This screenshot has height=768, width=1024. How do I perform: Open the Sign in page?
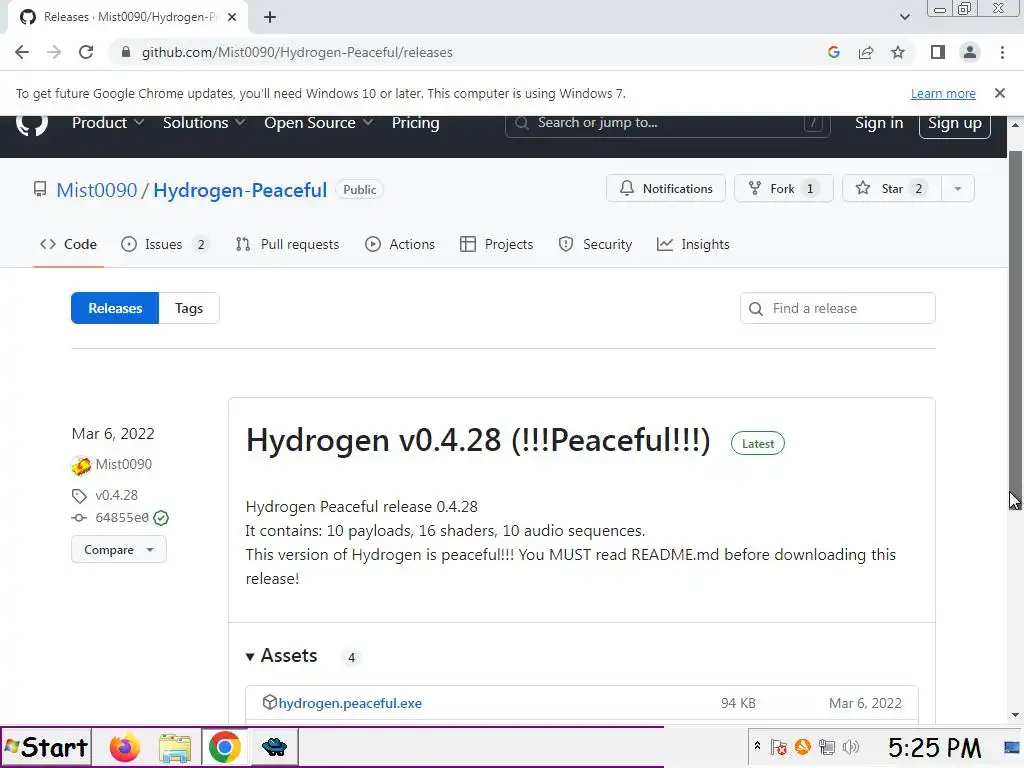point(878,123)
